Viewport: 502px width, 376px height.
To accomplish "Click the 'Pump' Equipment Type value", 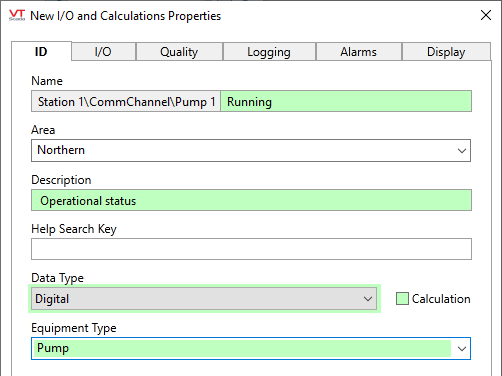I will 53,348.
